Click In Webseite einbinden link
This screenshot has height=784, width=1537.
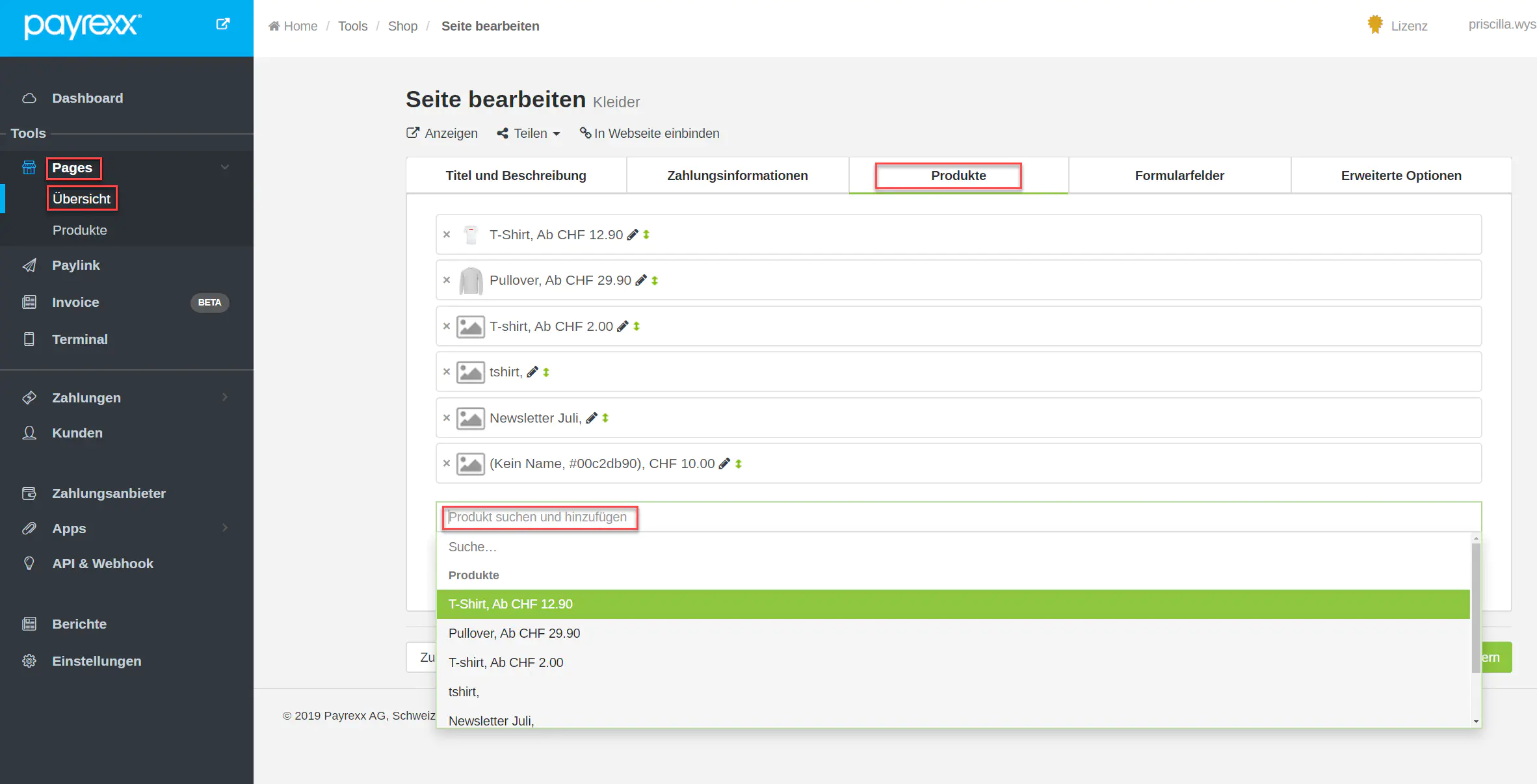[x=650, y=133]
